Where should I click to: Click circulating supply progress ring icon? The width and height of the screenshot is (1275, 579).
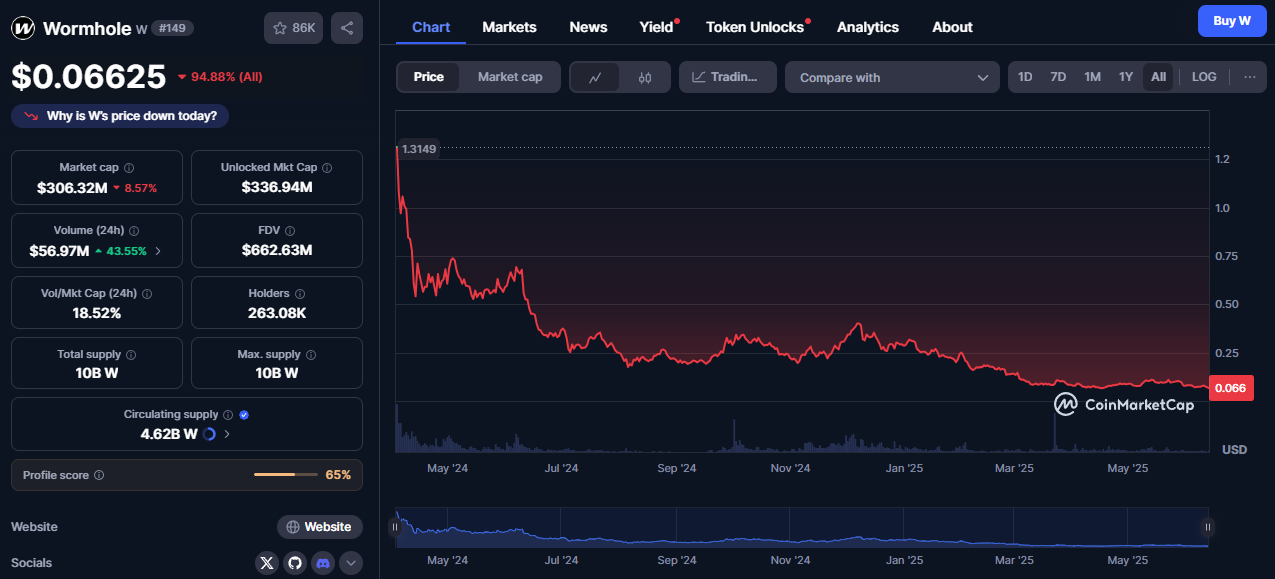209,434
